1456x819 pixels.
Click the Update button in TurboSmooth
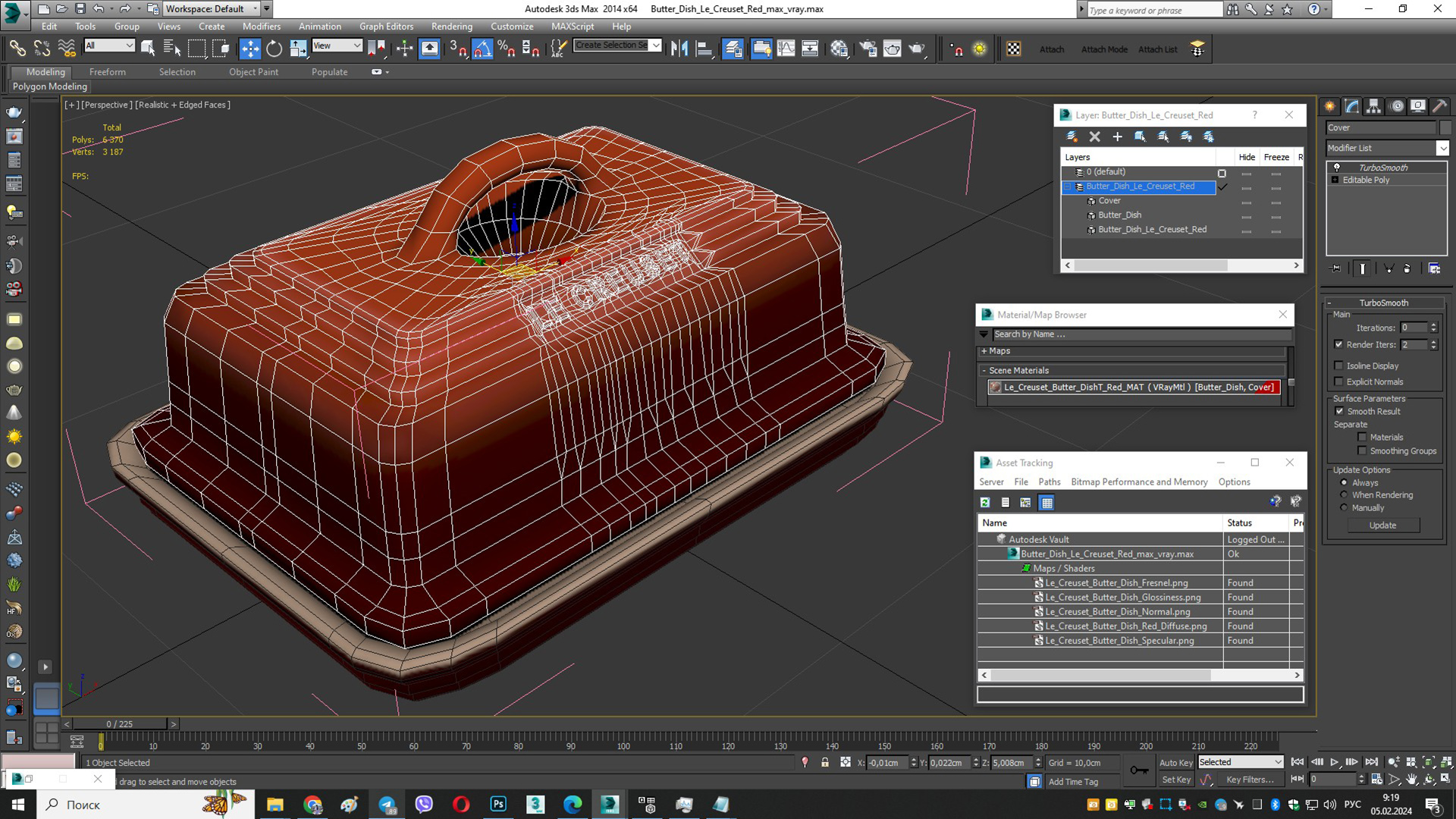[x=1382, y=526]
